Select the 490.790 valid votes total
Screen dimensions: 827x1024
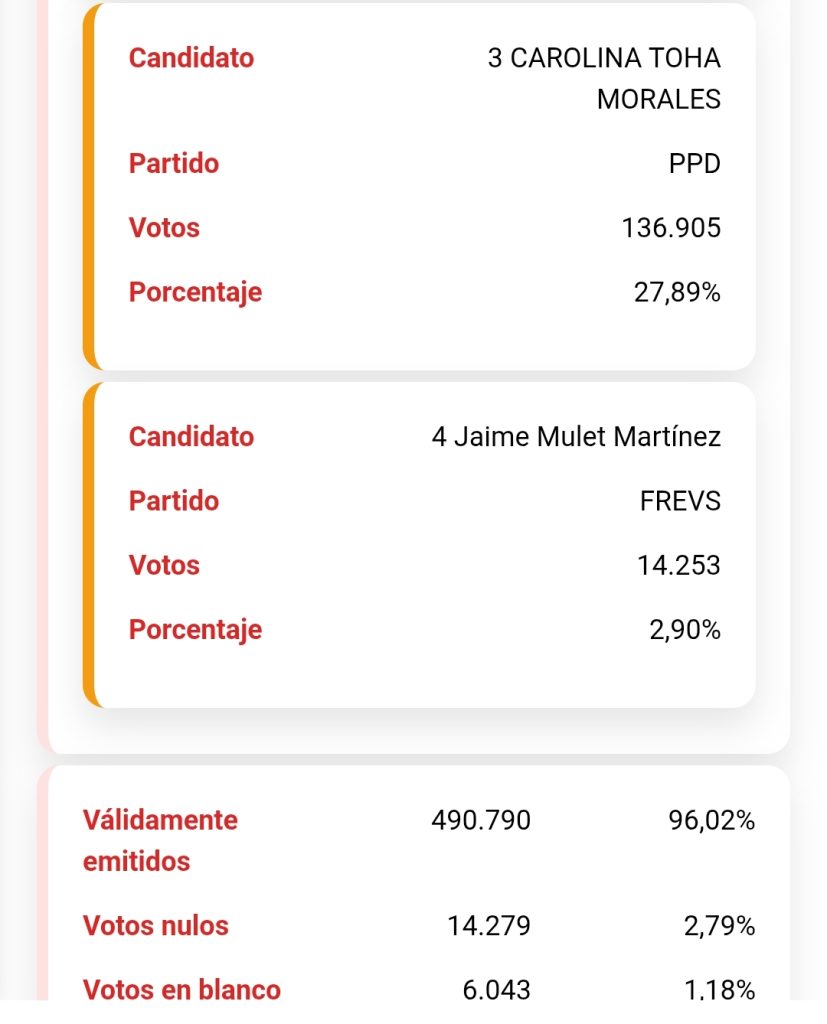pyautogui.click(x=481, y=821)
